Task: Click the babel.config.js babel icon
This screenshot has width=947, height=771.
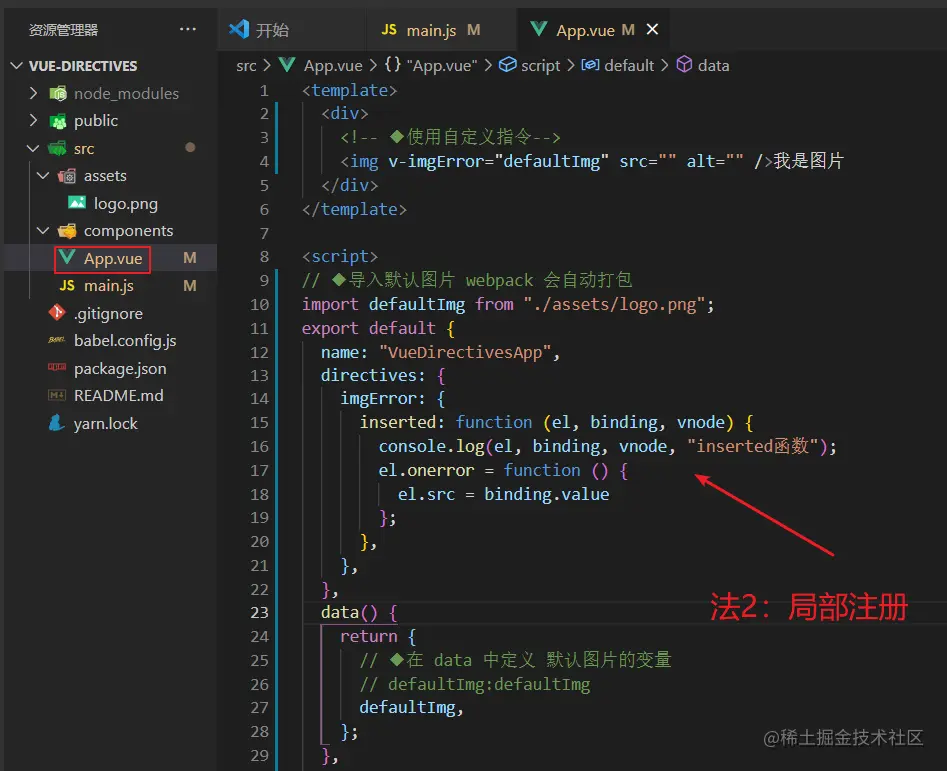Action: [57, 341]
